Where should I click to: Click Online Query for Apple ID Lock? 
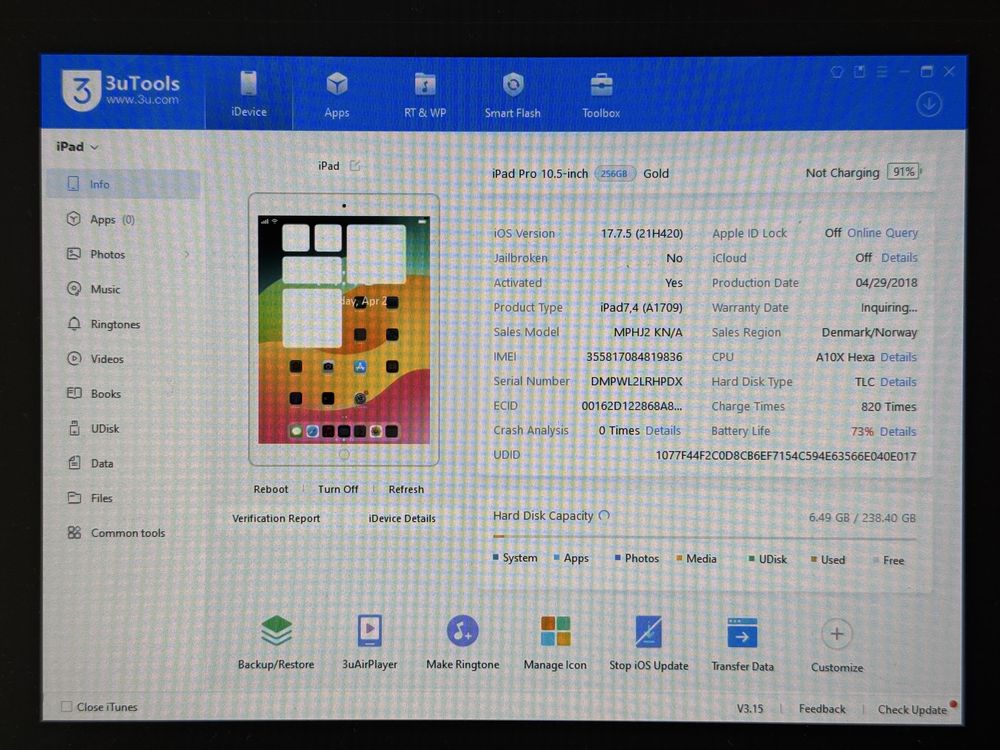[x=883, y=233]
